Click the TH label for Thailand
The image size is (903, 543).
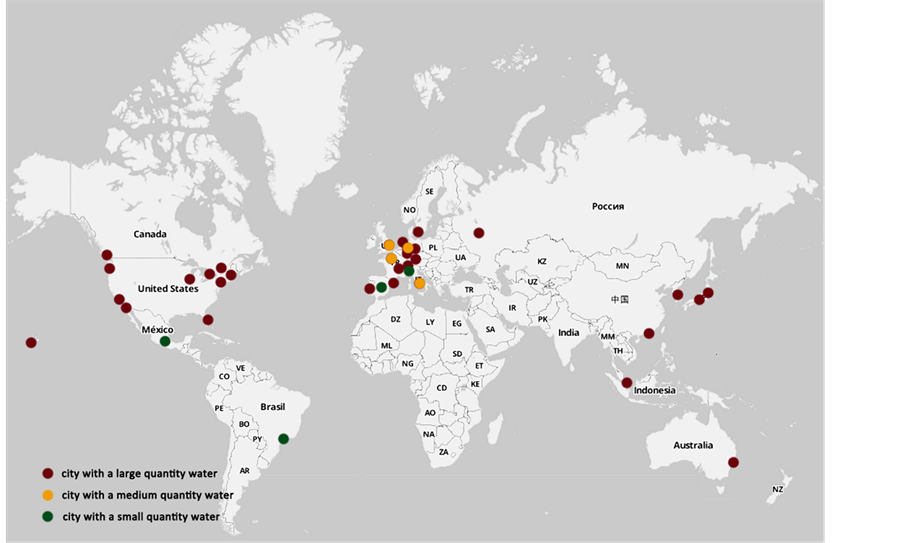point(618,351)
